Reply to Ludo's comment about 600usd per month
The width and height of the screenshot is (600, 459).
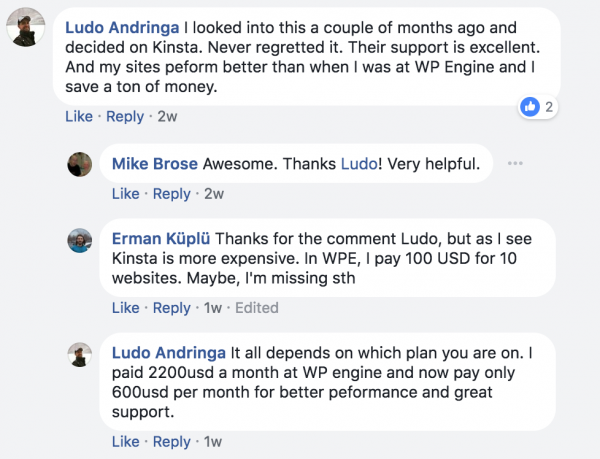point(171,442)
